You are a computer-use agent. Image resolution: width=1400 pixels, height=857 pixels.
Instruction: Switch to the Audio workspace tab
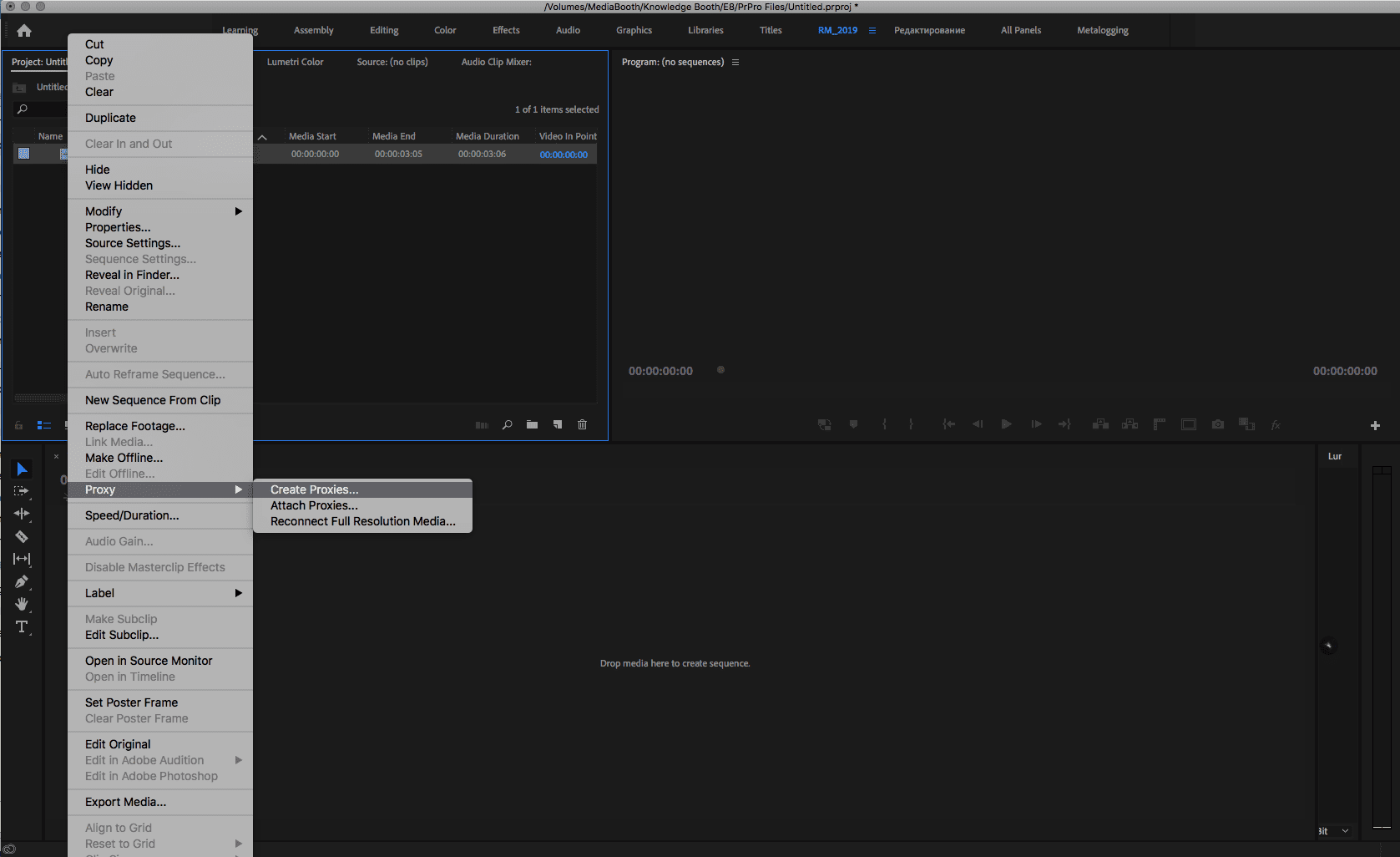point(567,29)
